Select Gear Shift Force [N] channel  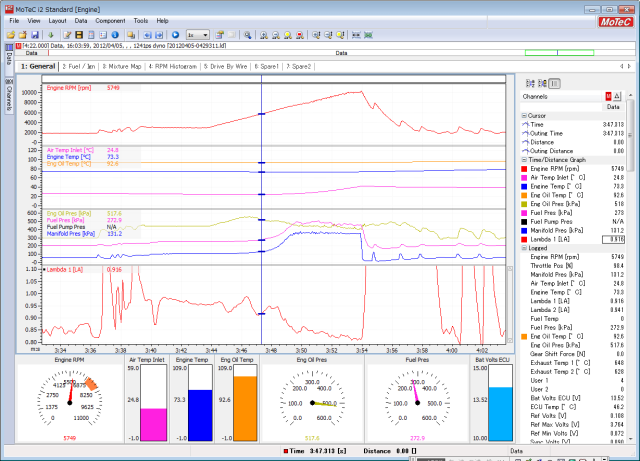[x=573, y=354]
